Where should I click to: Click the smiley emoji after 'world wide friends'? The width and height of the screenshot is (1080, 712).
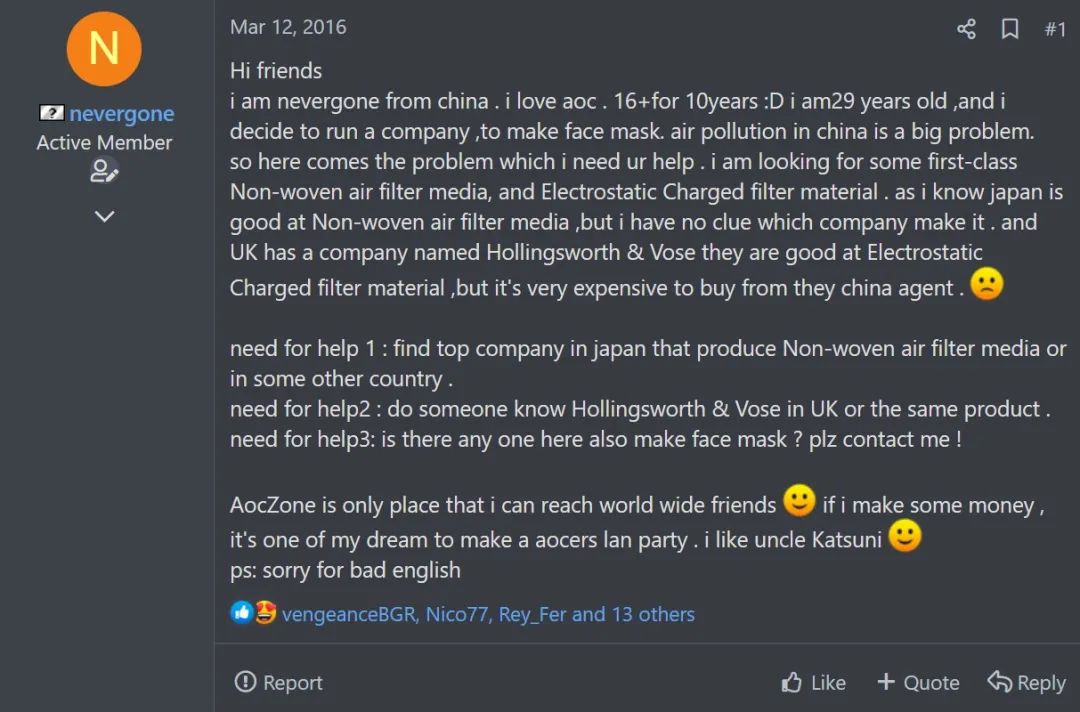(798, 501)
